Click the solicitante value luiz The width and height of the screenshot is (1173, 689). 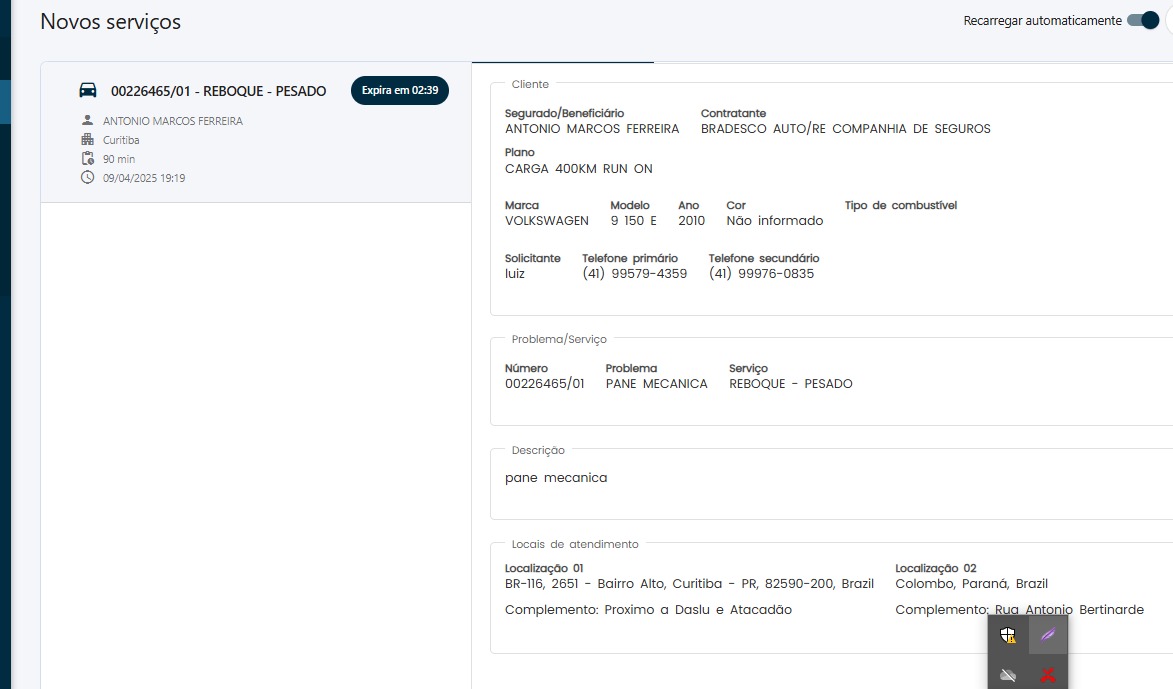click(515, 274)
